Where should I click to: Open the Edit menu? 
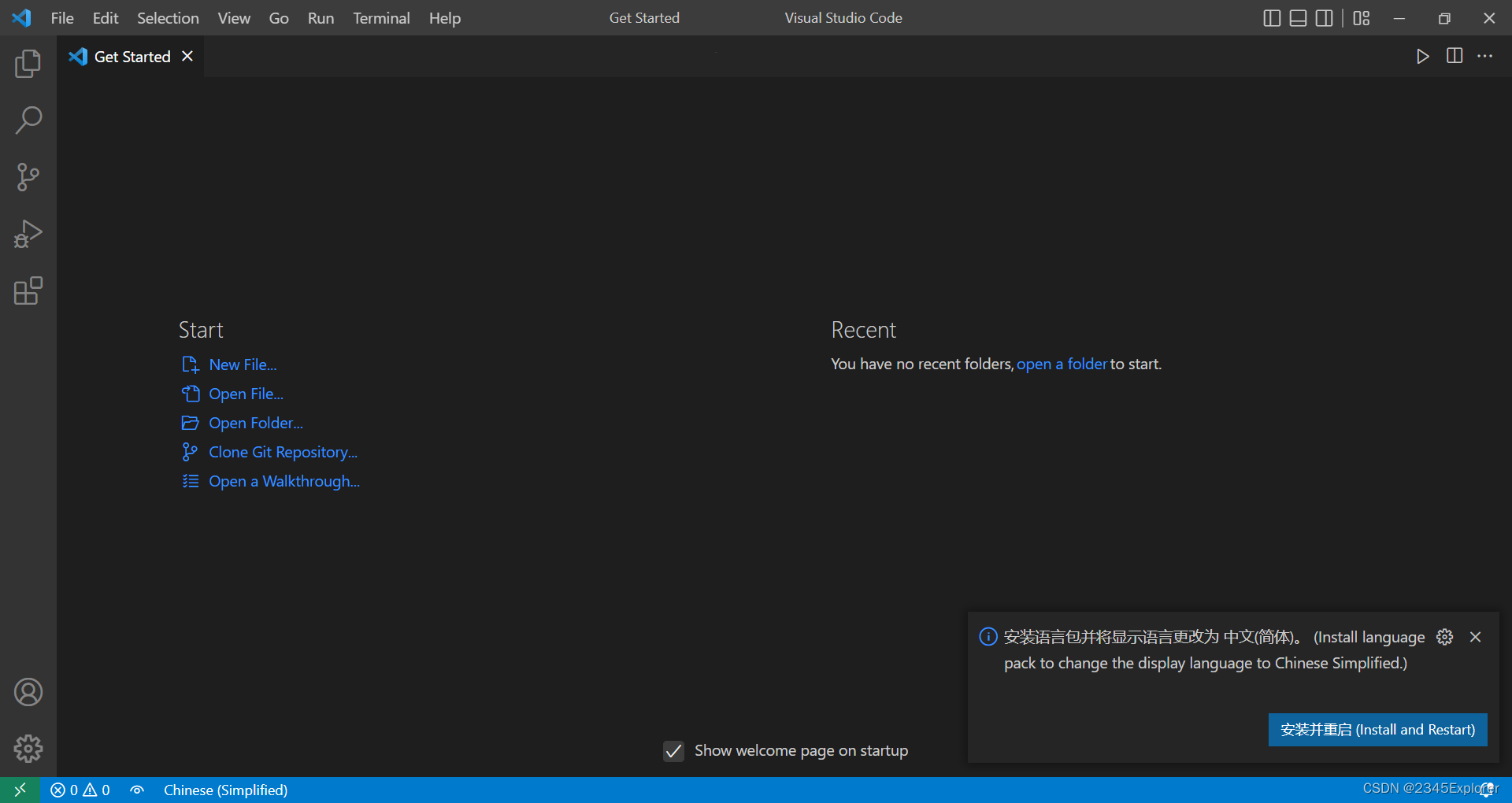point(106,18)
